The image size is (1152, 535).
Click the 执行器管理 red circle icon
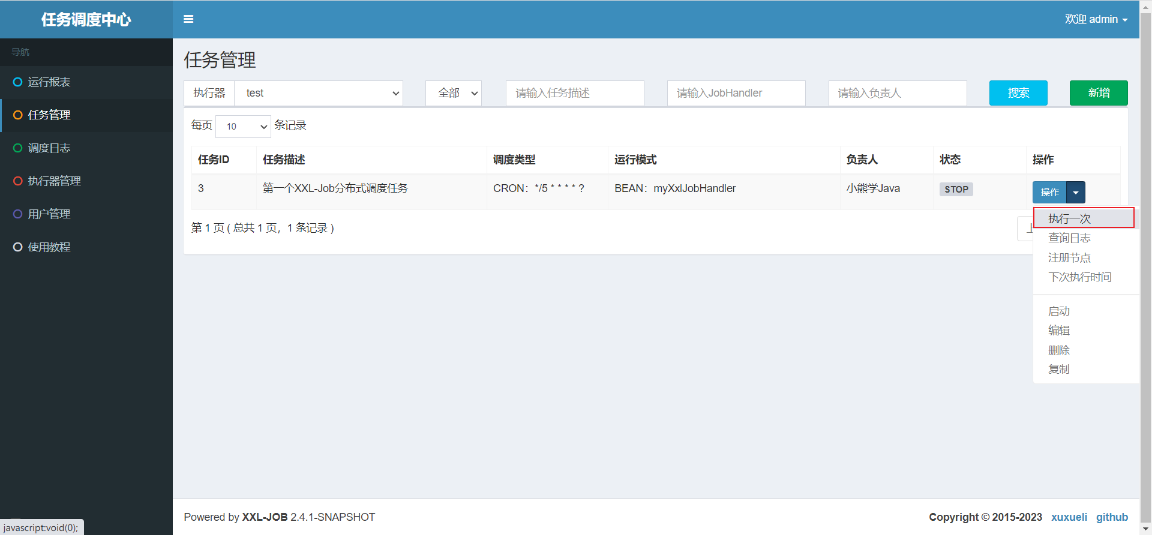[x=18, y=182]
